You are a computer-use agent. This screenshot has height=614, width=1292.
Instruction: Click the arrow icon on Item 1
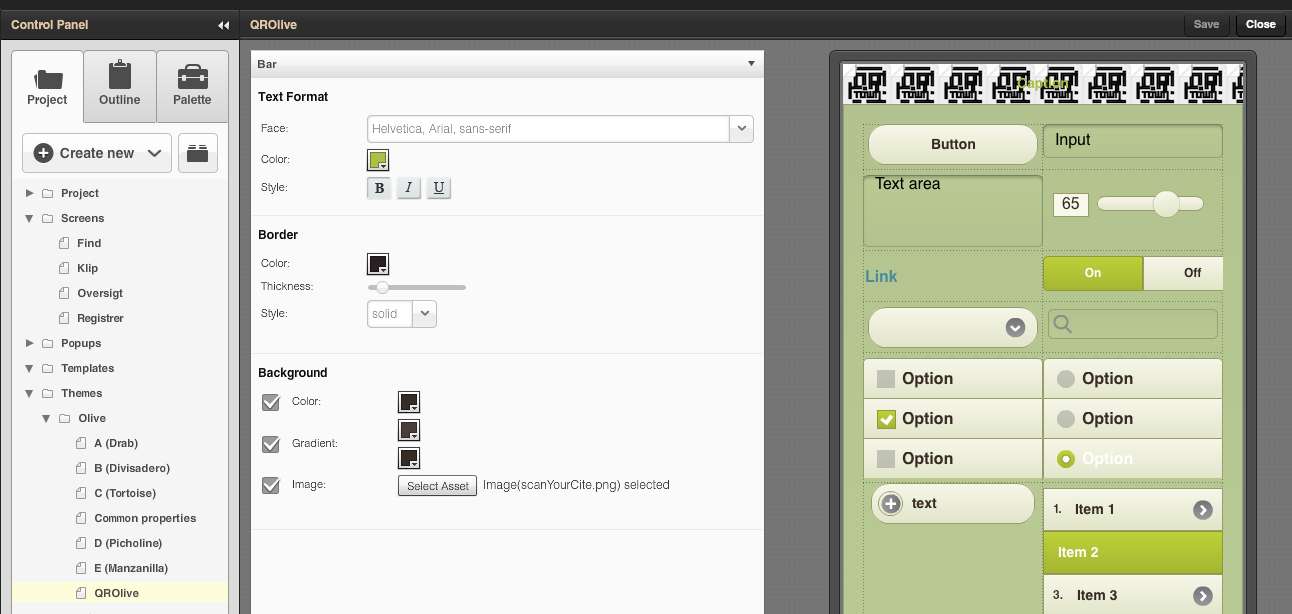1202,510
